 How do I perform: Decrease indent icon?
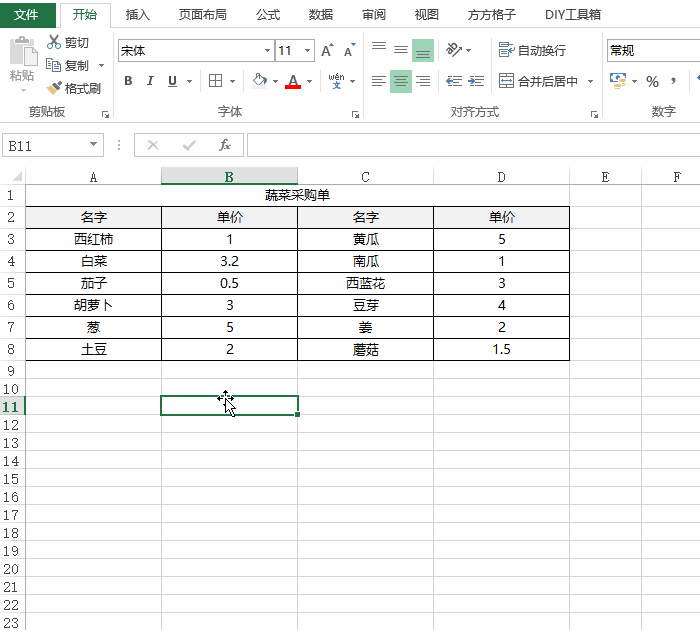pyautogui.click(x=454, y=81)
